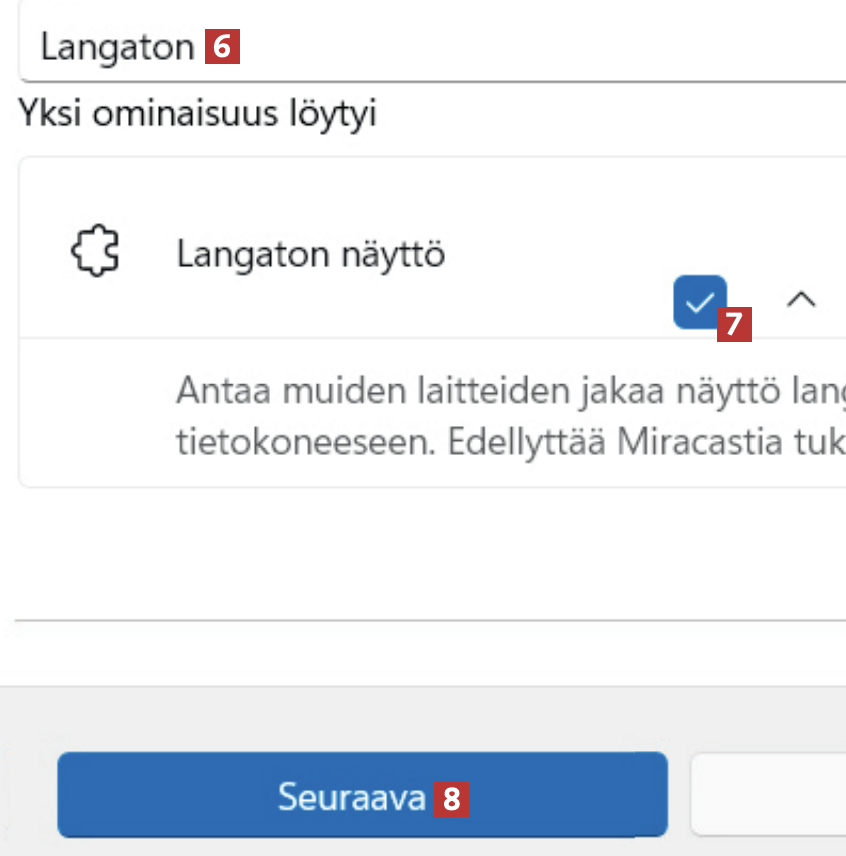Click the upward arrow next to the checkbox
The height and width of the screenshot is (856, 846).
[801, 299]
